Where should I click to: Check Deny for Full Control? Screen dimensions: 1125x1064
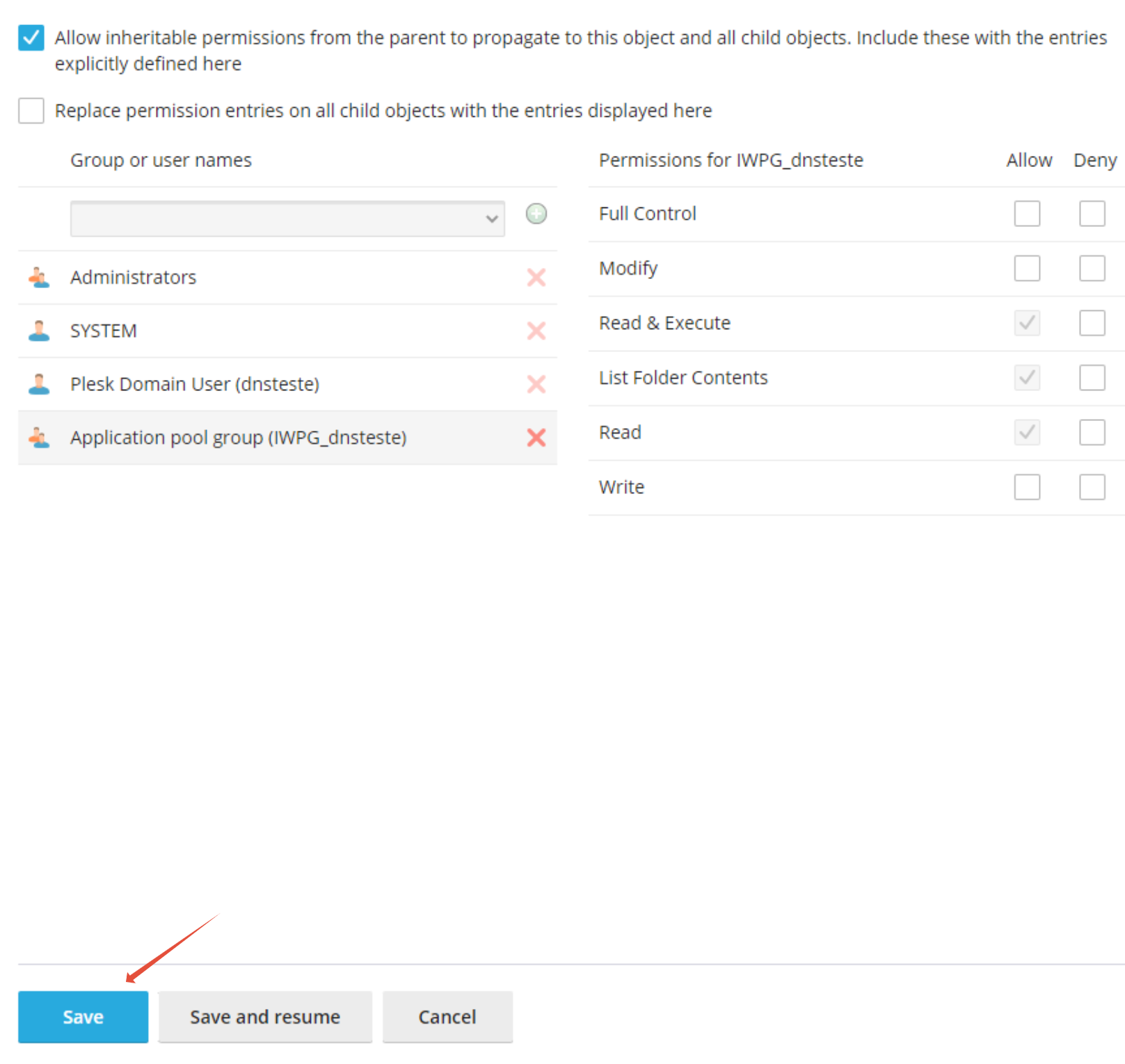point(1092,214)
